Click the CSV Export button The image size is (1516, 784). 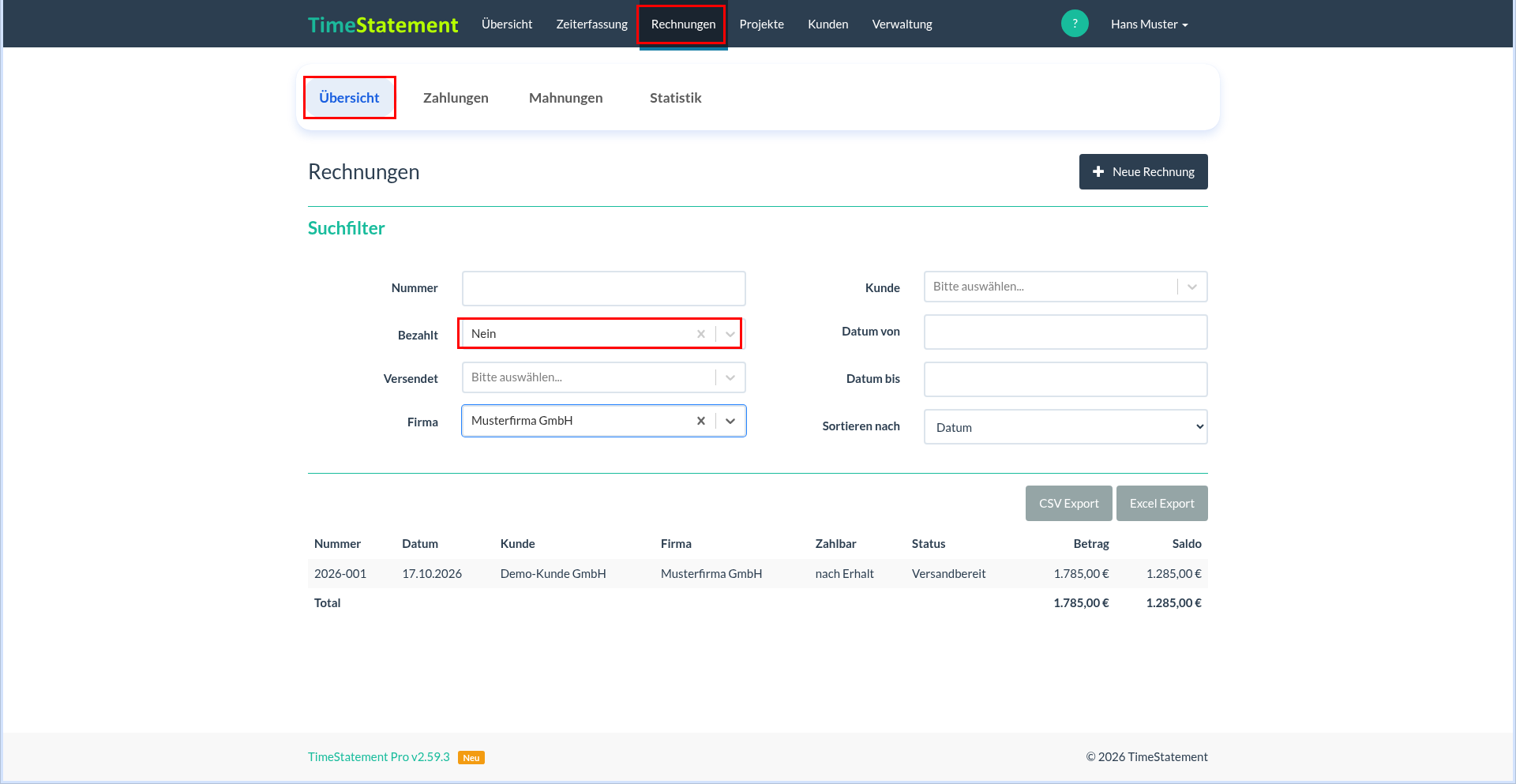pos(1068,504)
